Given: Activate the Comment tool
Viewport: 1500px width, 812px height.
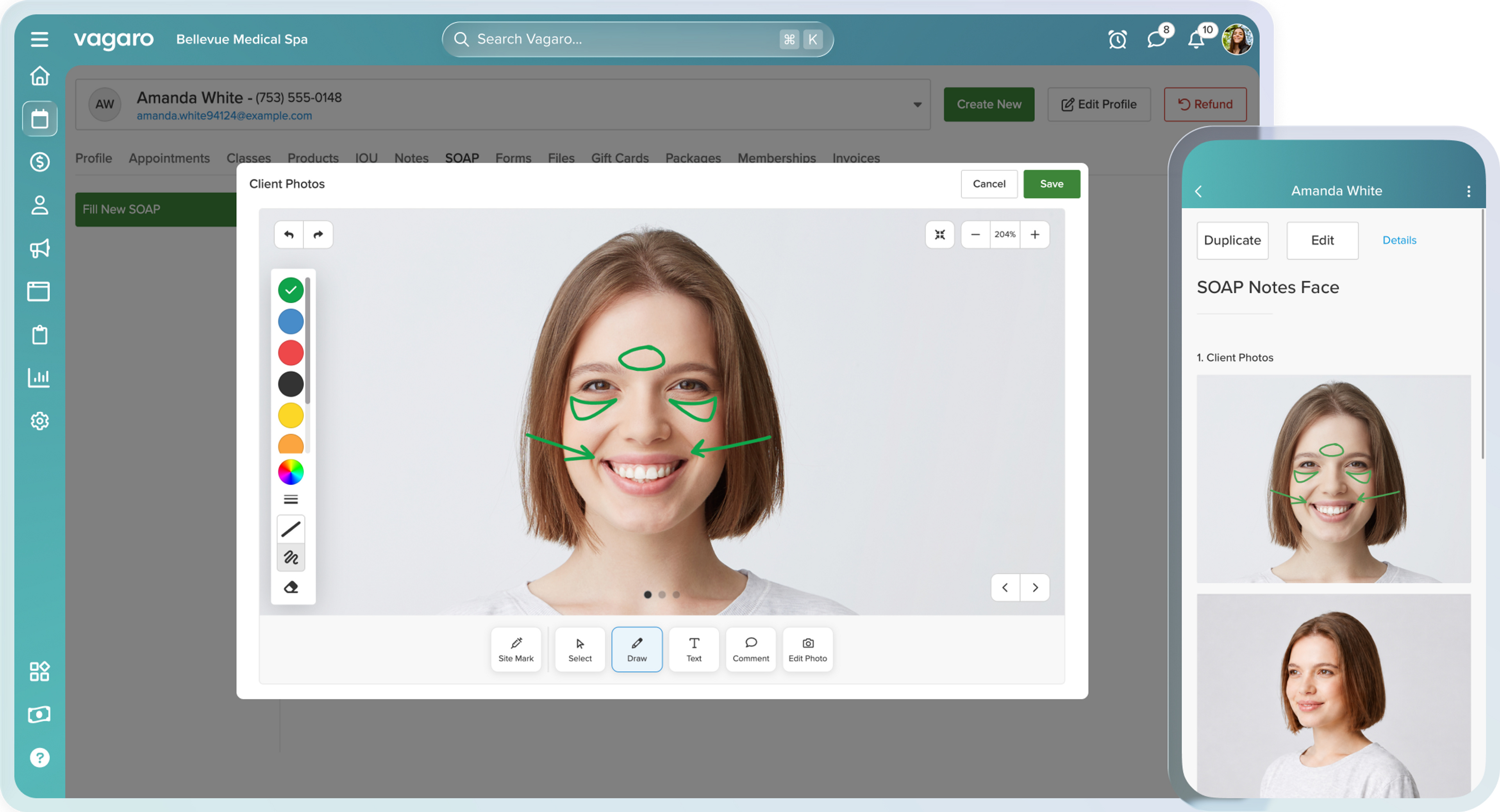Looking at the screenshot, I should click(x=751, y=650).
